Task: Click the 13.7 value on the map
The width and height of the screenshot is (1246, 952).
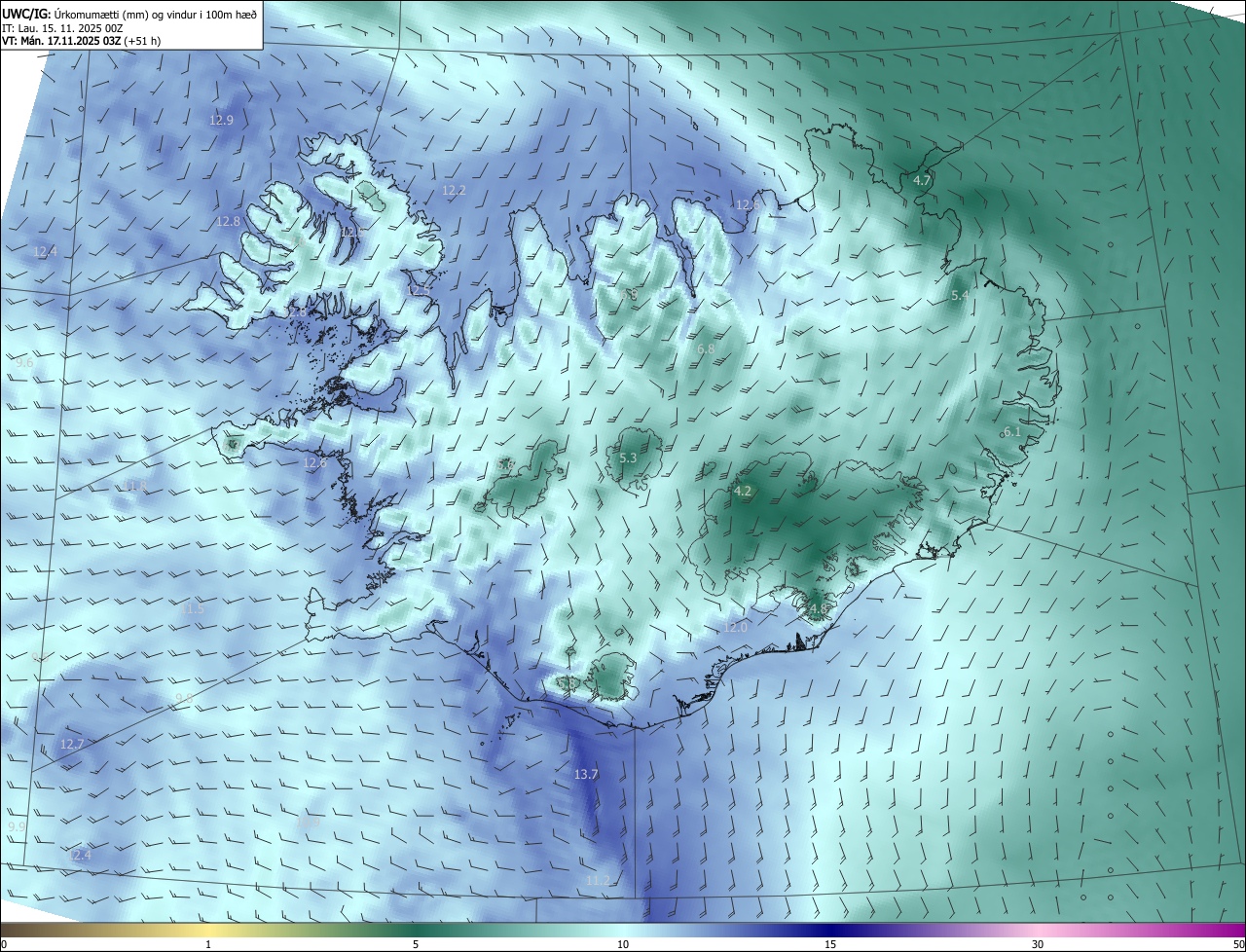Action: click(586, 775)
